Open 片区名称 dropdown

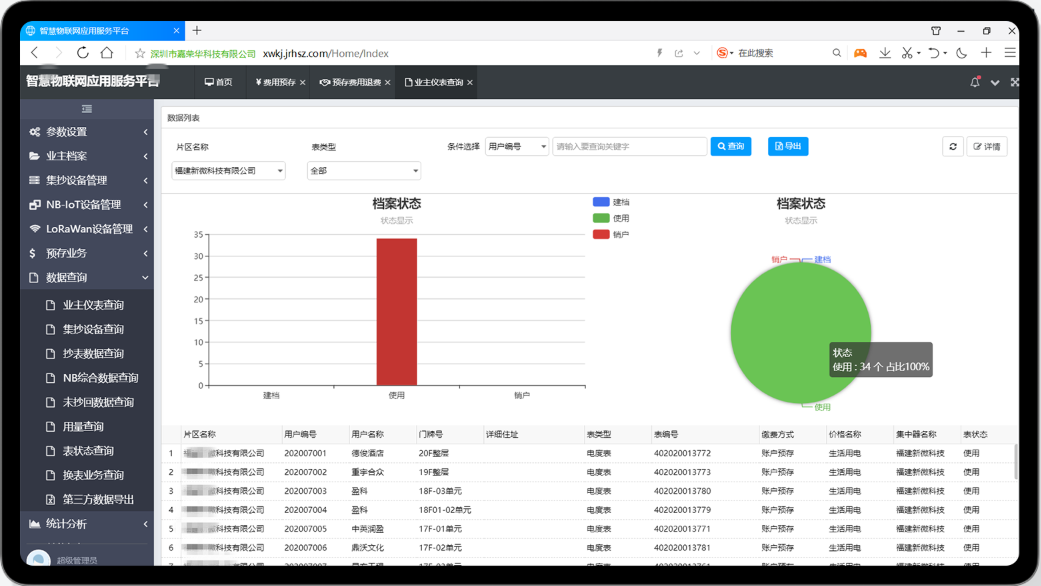228,171
